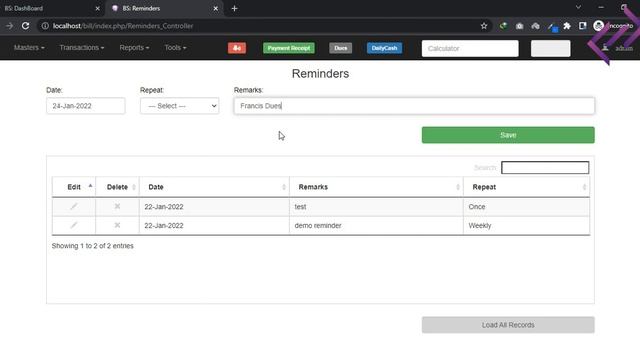The height and width of the screenshot is (360, 640).
Task: Click the table Search box
Action: [545, 167]
